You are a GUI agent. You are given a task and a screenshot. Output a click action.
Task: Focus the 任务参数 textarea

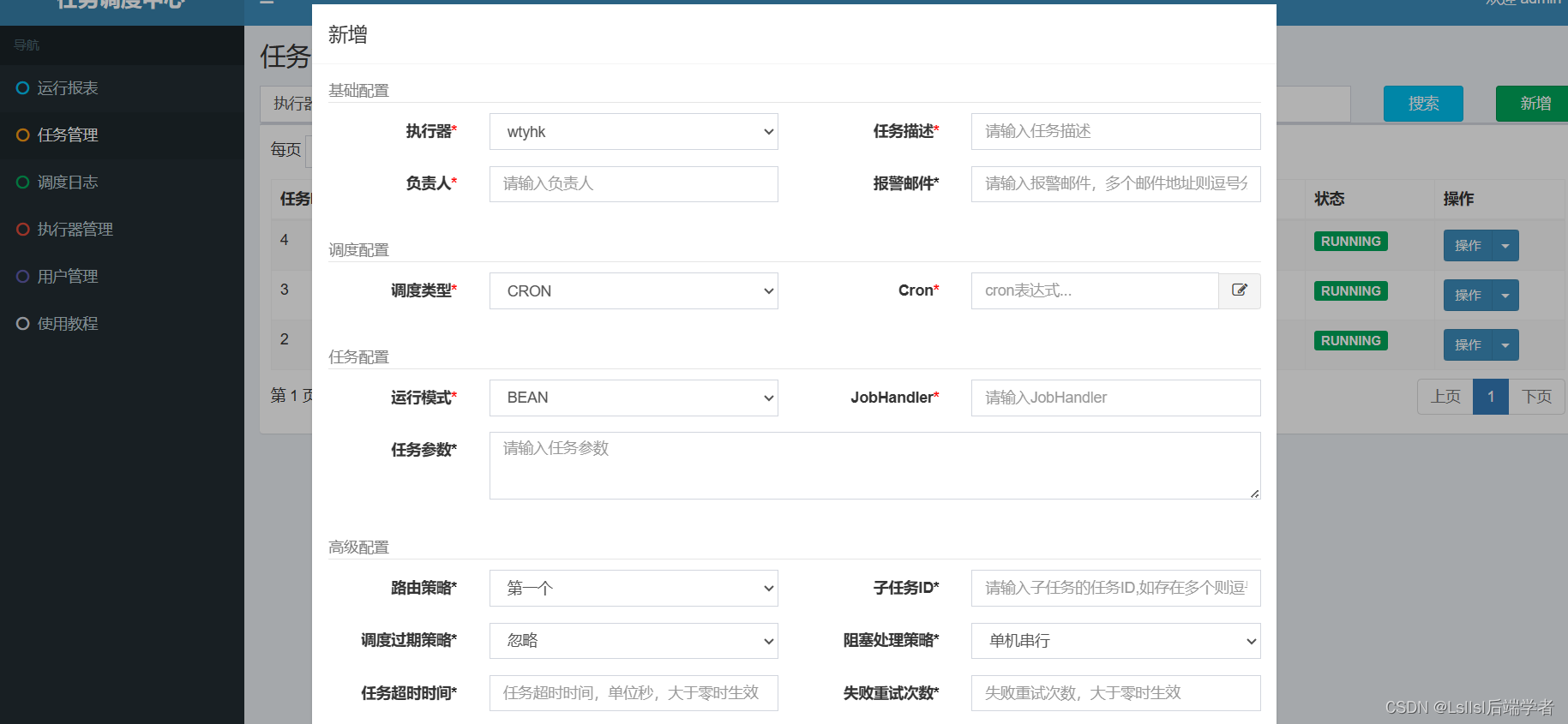click(x=874, y=465)
